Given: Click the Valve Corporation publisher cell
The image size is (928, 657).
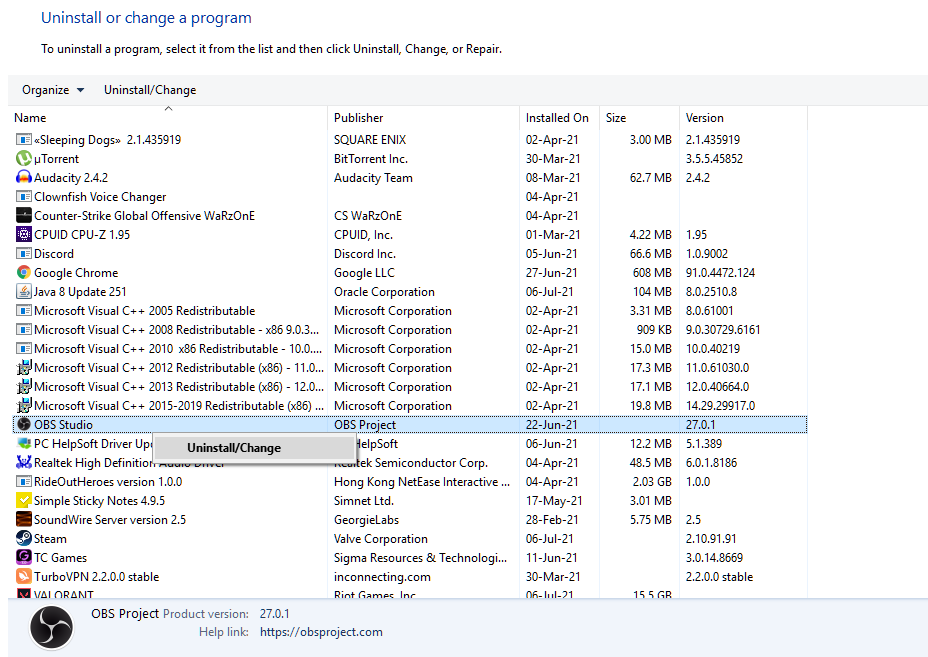Looking at the screenshot, I should [x=381, y=539].
